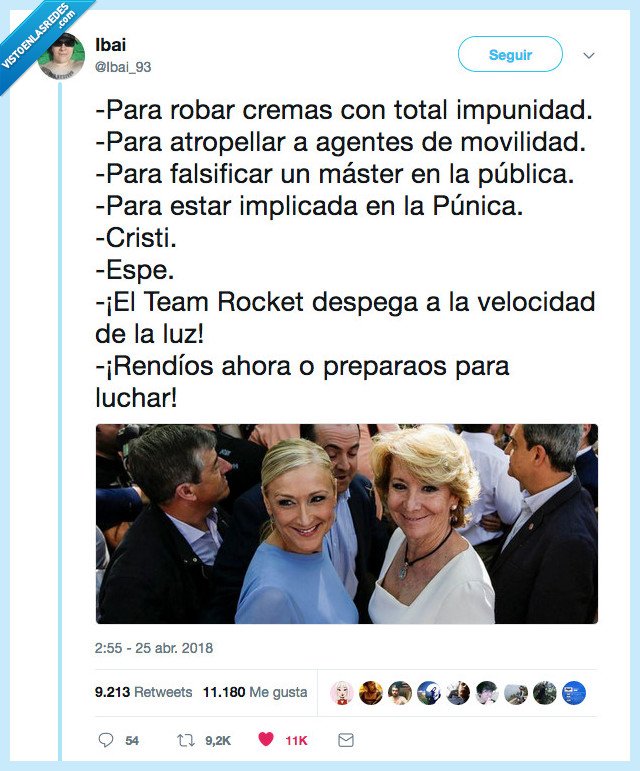The width and height of the screenshot is (640, 771).
Task: Open the first liker avatar with pink hair
Action: pos(342,693)
